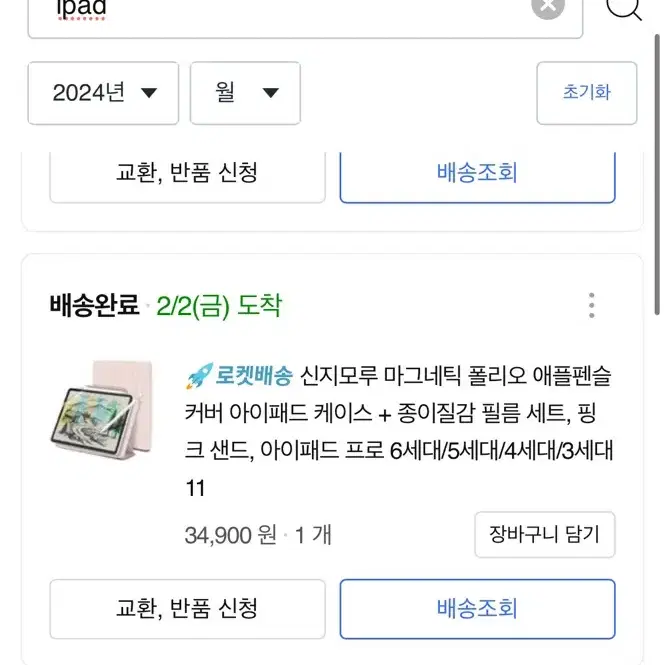Reset filters with the 초기화 button
The width and height of the screenshot is (665, 665).
[x=587, y=93]
